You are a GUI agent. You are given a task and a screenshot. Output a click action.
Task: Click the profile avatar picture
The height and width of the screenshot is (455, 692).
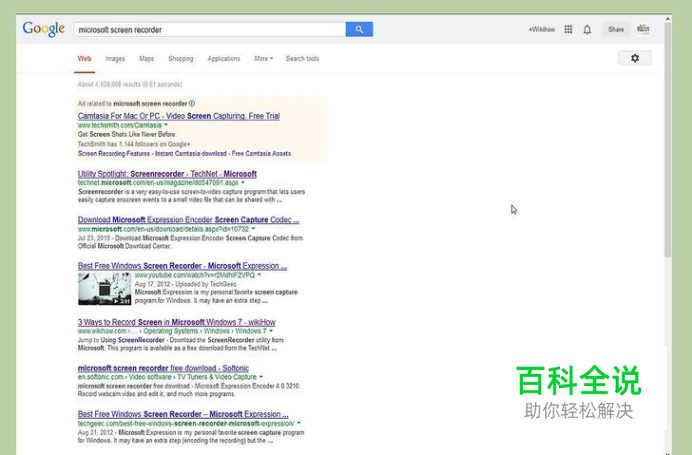(x=643, y=29)
